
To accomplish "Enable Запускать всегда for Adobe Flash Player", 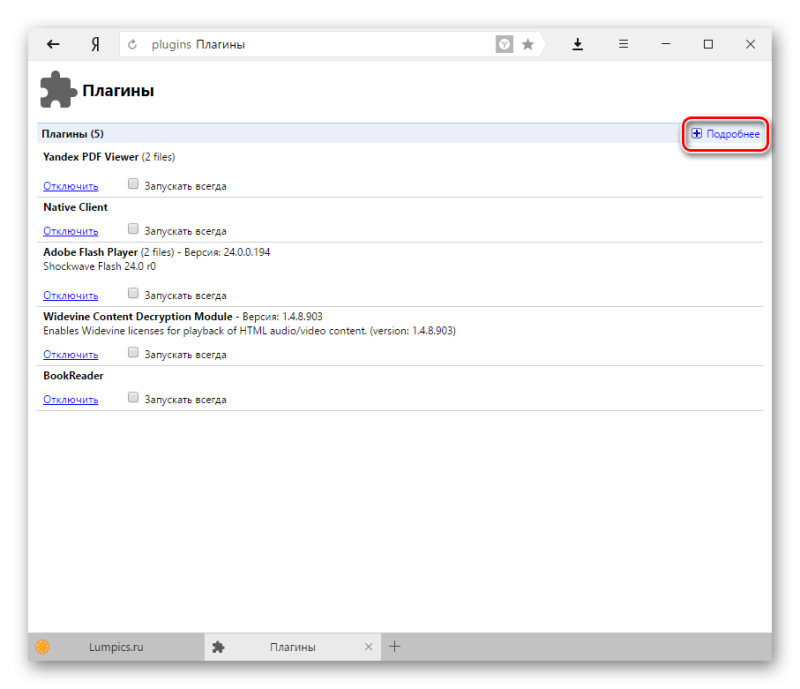I will (x=133, y=293).
